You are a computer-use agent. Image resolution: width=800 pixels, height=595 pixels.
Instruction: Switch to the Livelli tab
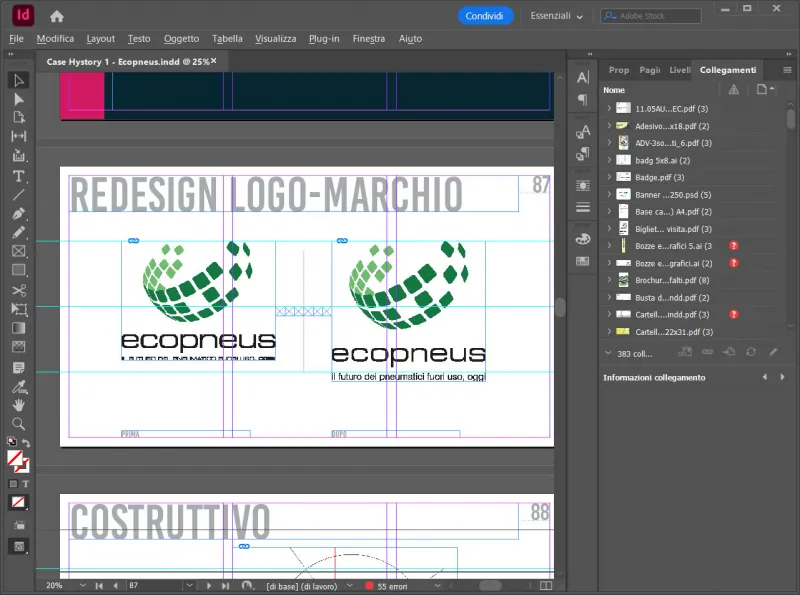click(x=680, y=70)
